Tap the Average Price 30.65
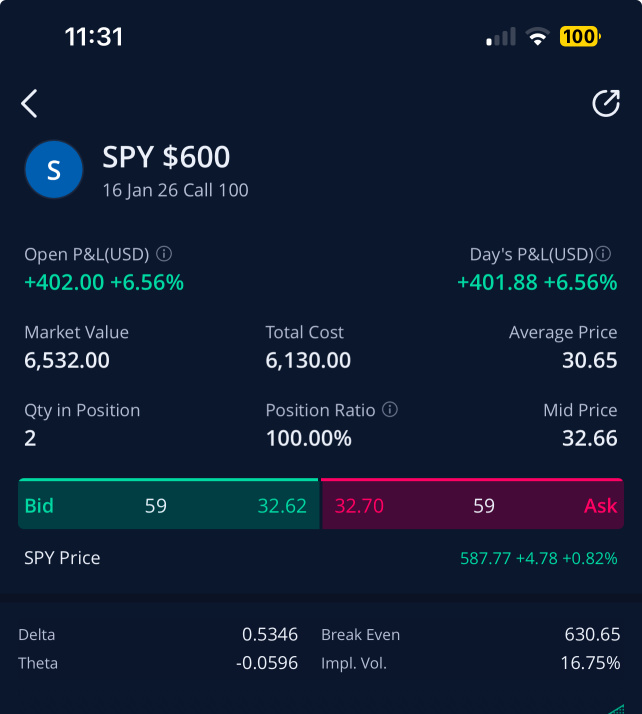The image size is (642, 714). coord(590,360)
